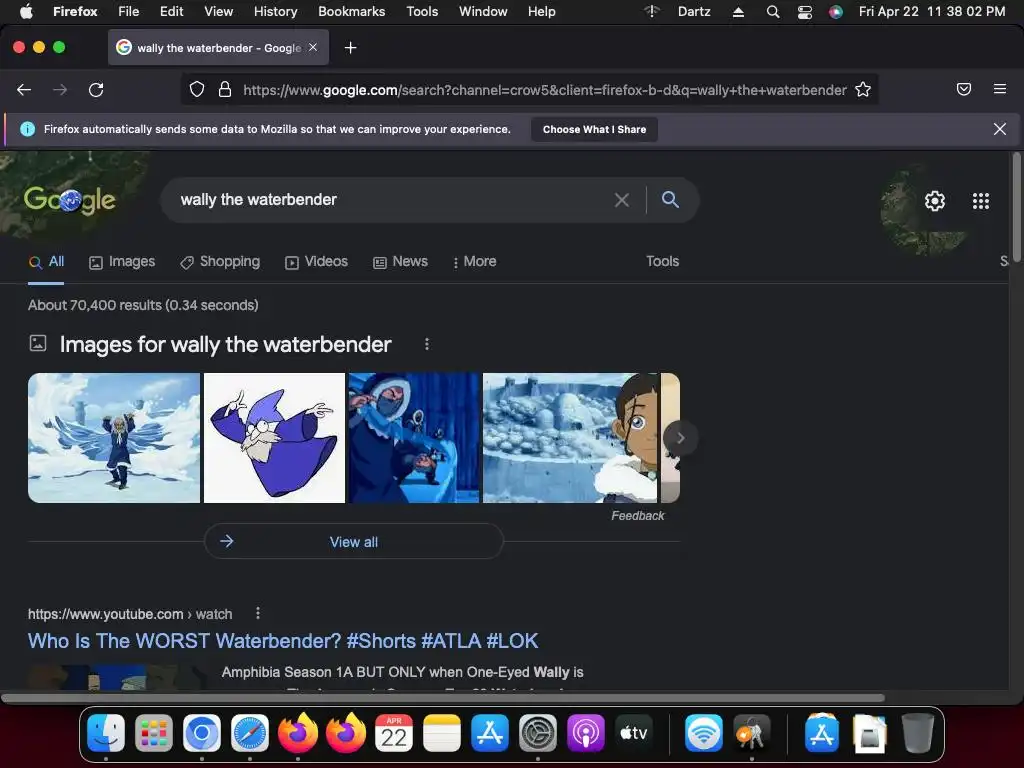Click the Google doodle logo
The image size is (1024, 768).
(69, 199)
